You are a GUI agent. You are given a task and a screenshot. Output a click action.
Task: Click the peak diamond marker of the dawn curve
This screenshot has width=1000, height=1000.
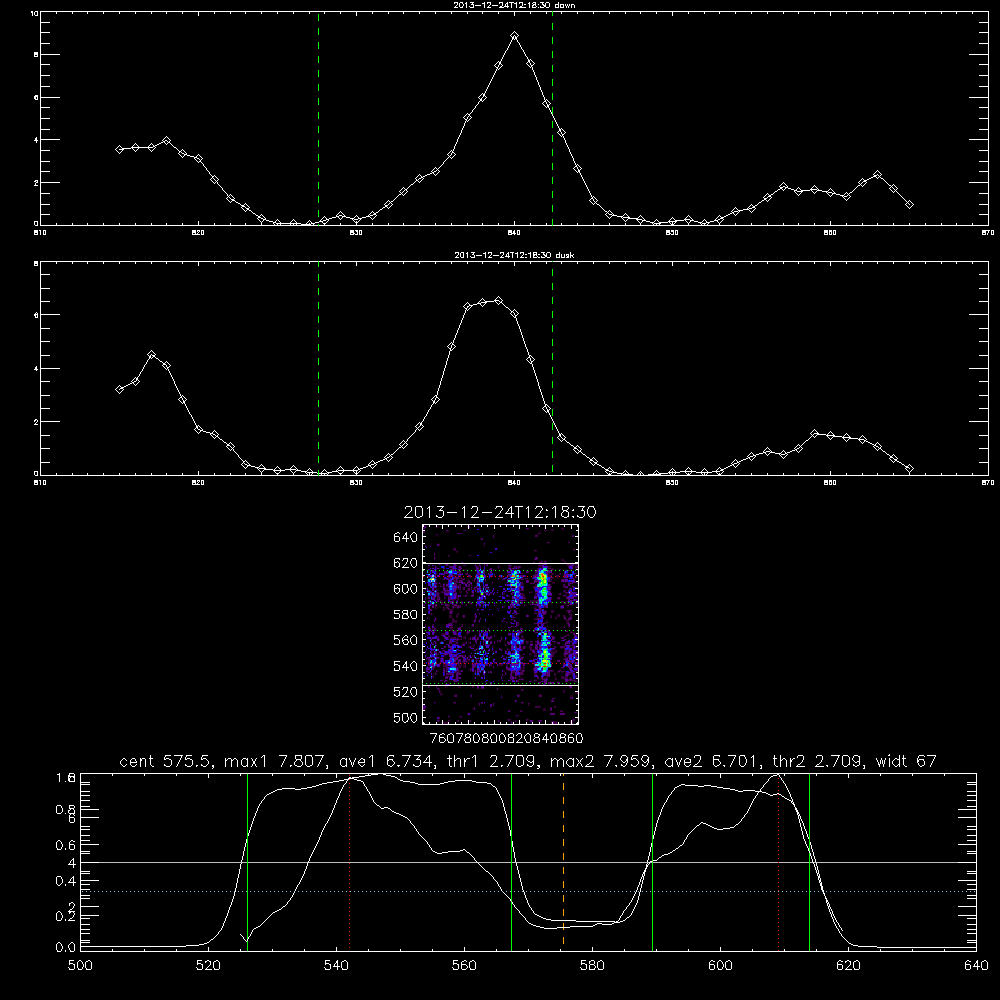pyautogui.click(x=515, y=36)
